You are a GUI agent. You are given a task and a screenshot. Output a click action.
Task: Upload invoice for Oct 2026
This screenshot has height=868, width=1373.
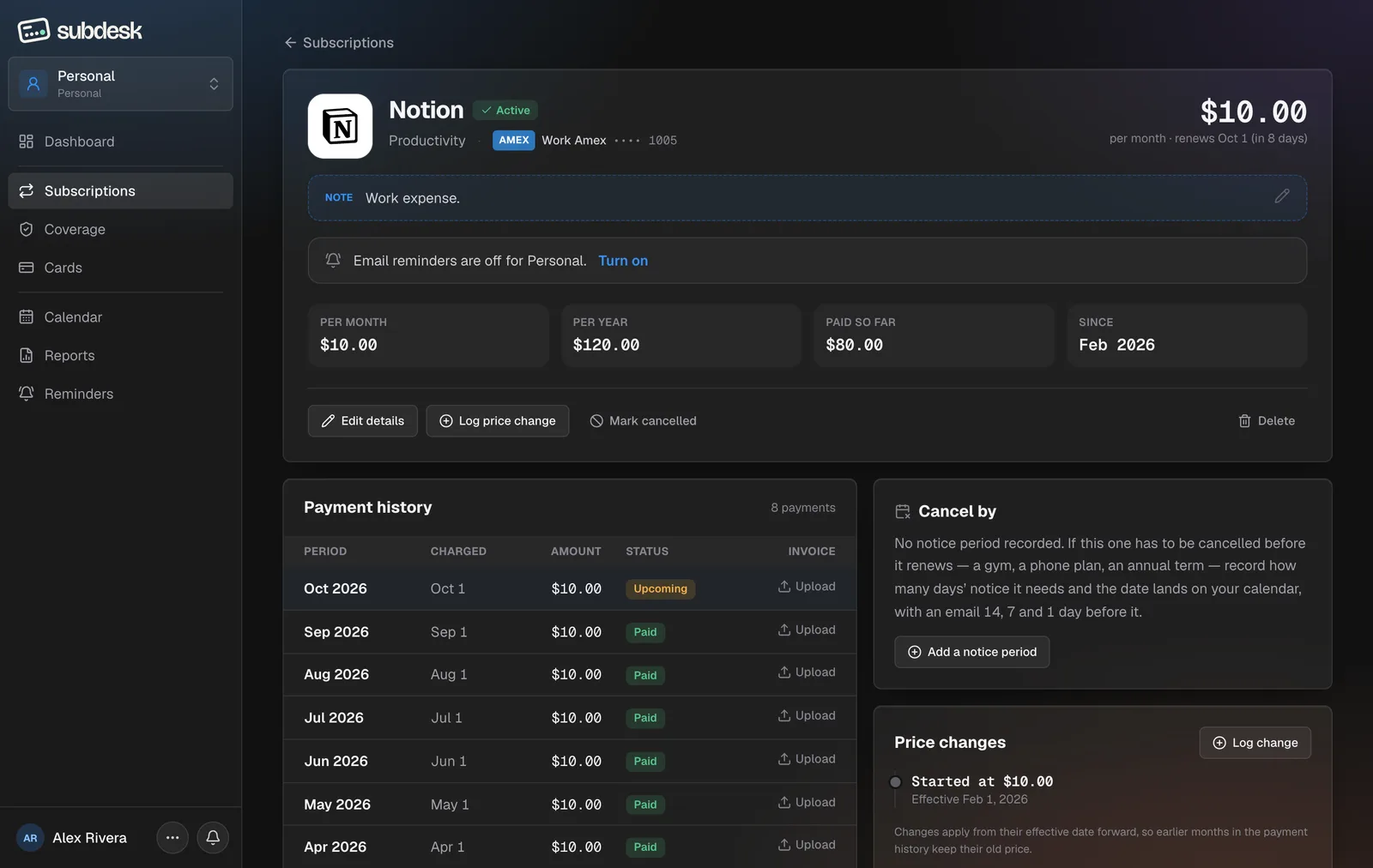807,587
